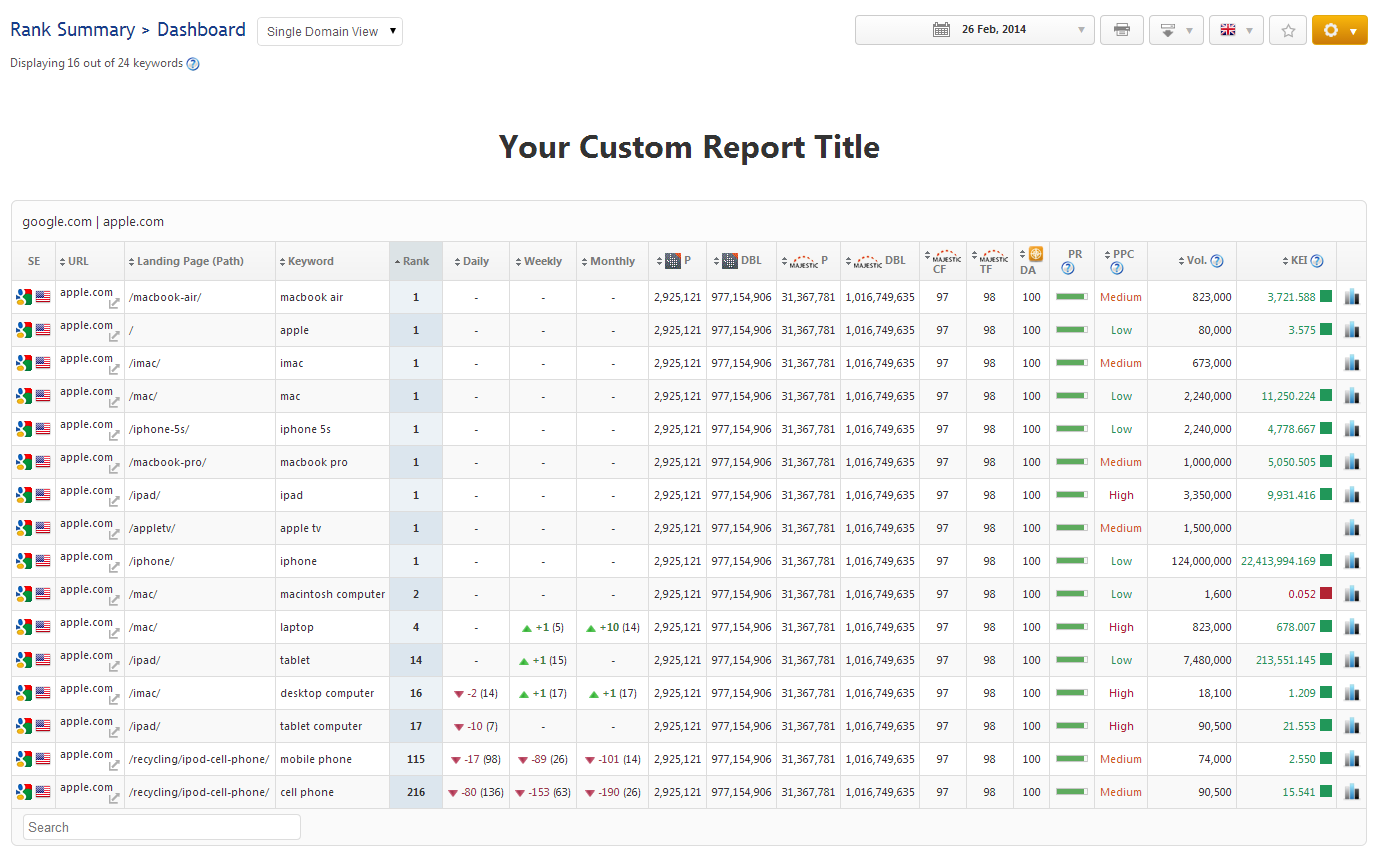Click help icon under PR header
The height and width of the screenshot is (852, 1378).
(x=1068, y=268)
